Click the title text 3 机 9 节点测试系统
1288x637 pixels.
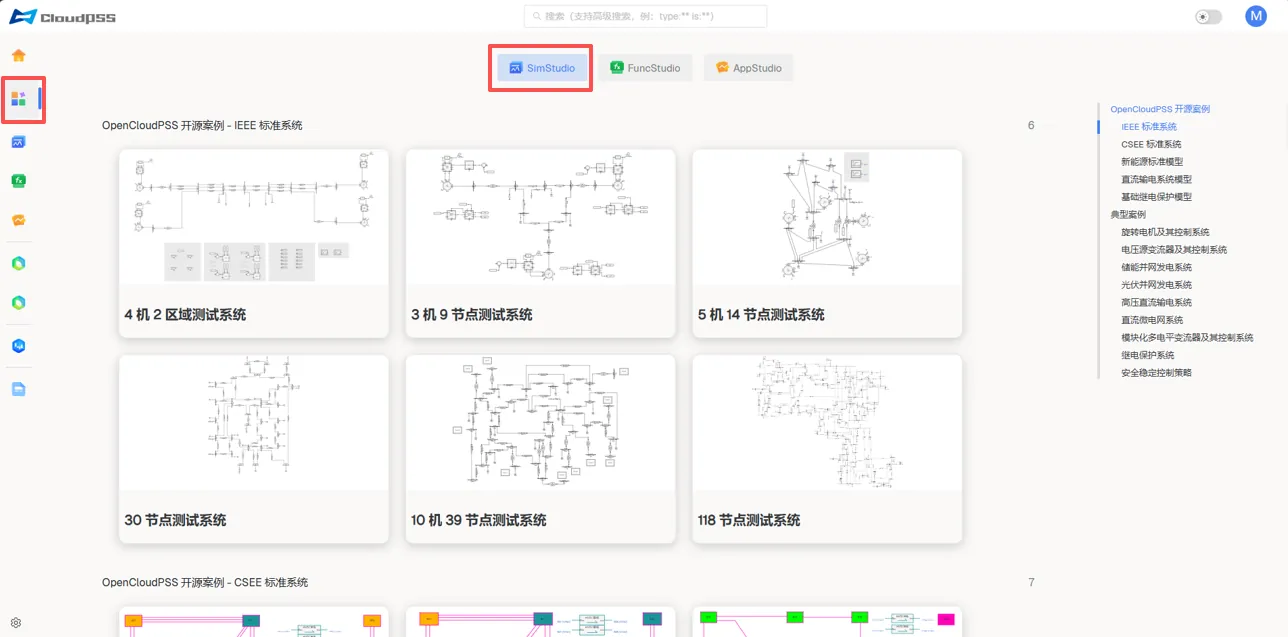(x=472, y=314)
